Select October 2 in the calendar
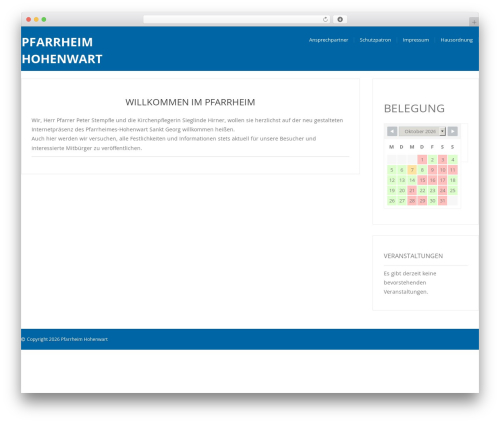The height and width of the screenshot is (423, 500). 432,160
